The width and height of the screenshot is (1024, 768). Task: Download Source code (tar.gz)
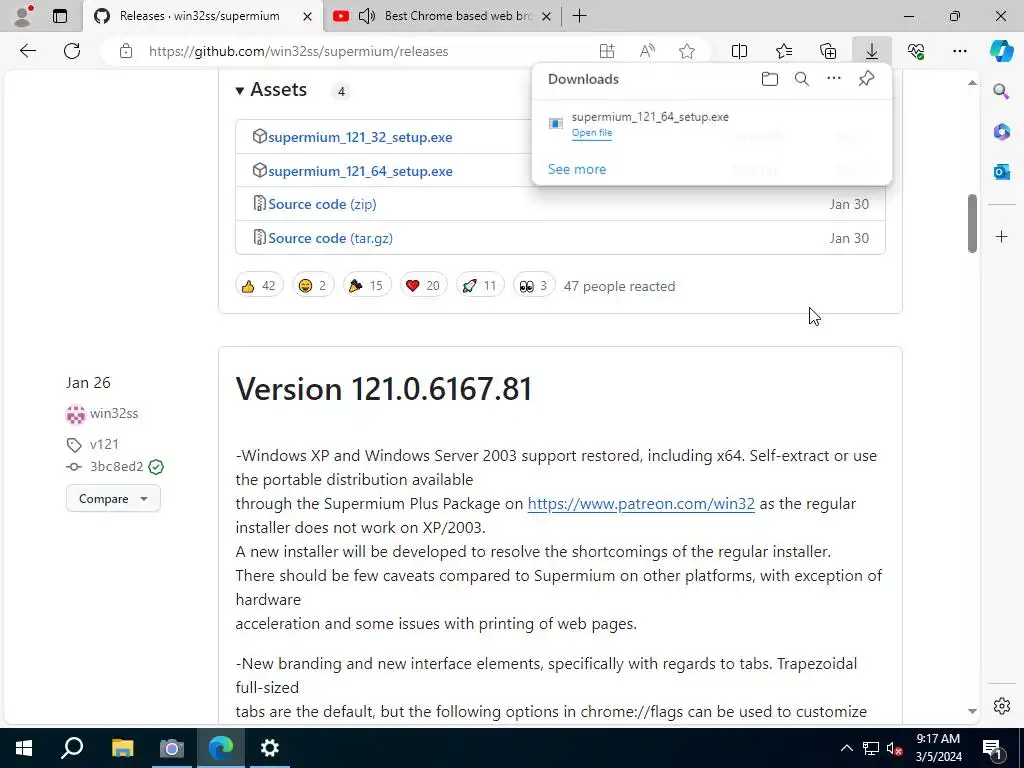pos(330,238)
